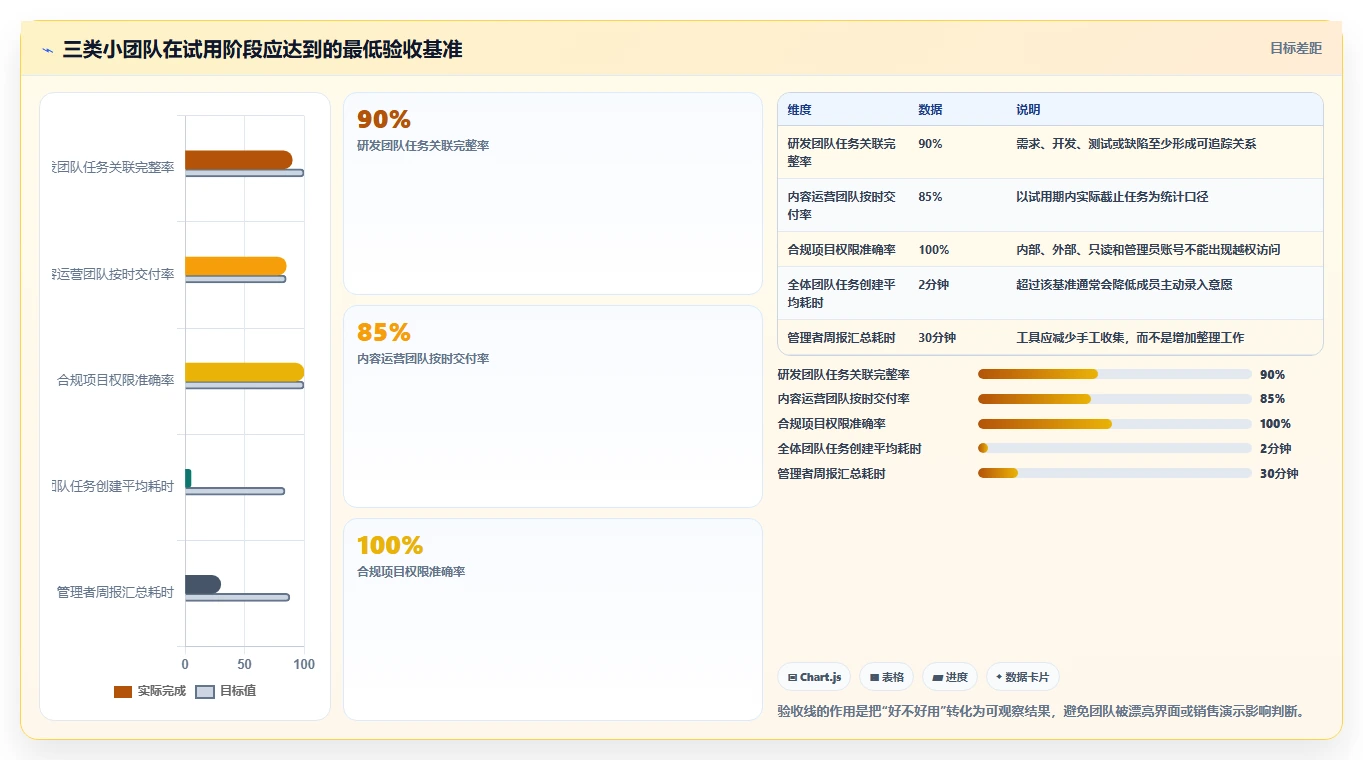
Task: Click table cell 合规项目权限准确率
Action: coord(842,249)
